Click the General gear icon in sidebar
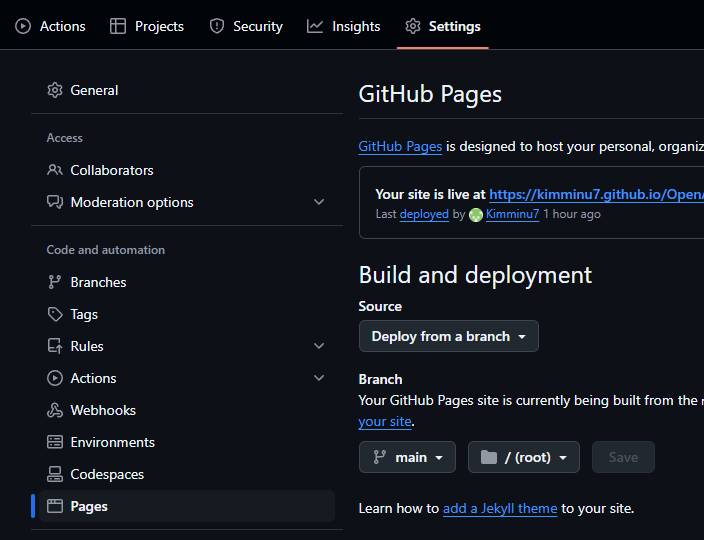The width and height of the screenshot is (704, 540). (x=55, y=90)
